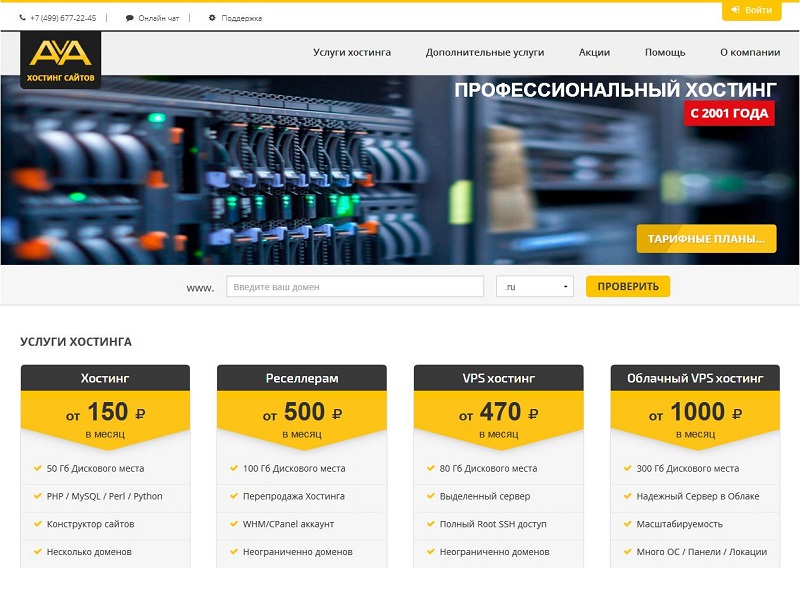Go to the Акции menu item
This screenshot has width=800, height=593.
click(x=594, y=52)
